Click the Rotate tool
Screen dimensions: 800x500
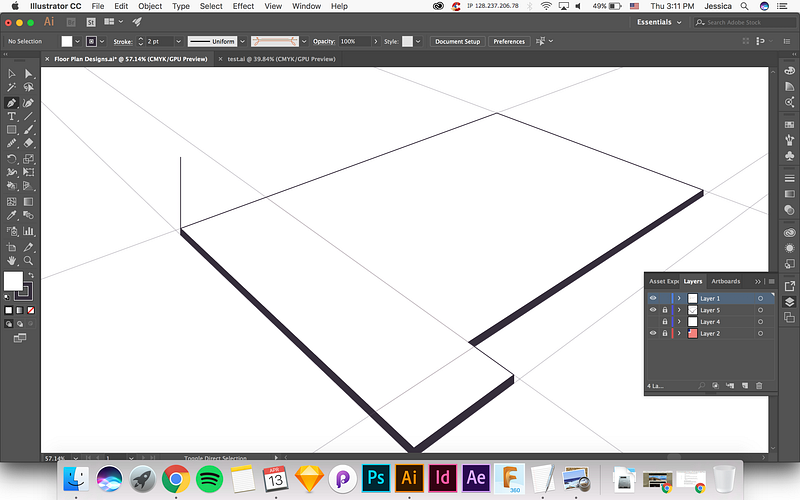pyautogui.click(x=11, y=159)
